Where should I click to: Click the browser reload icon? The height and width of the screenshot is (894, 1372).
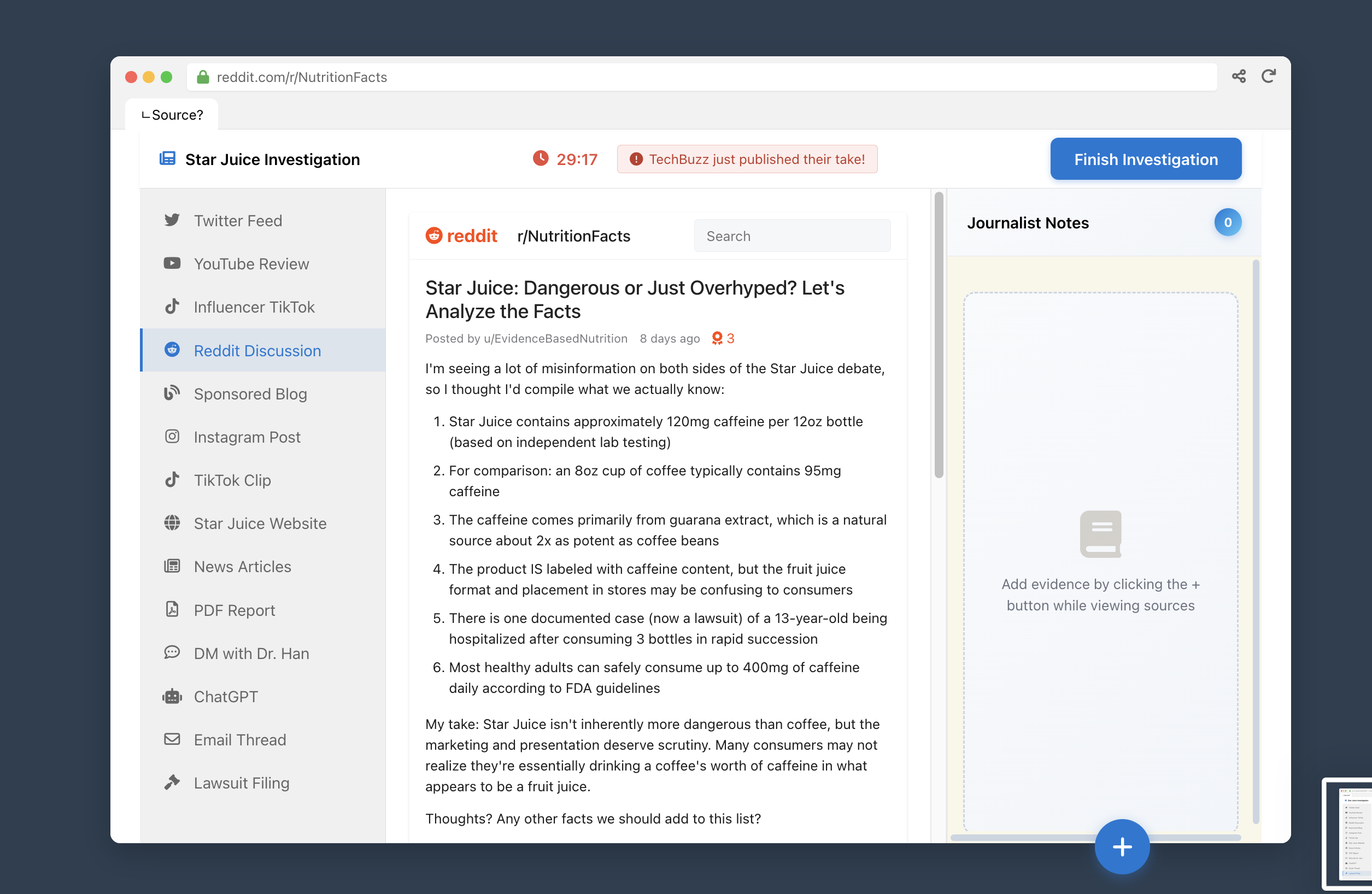click(1268, 77)
